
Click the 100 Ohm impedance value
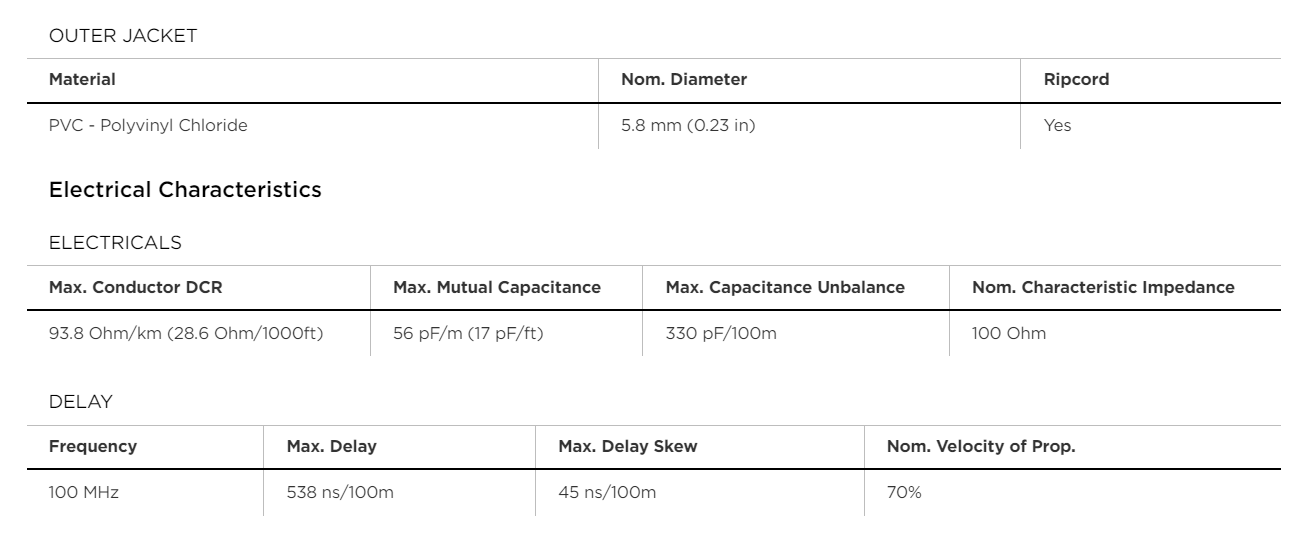1009,333
